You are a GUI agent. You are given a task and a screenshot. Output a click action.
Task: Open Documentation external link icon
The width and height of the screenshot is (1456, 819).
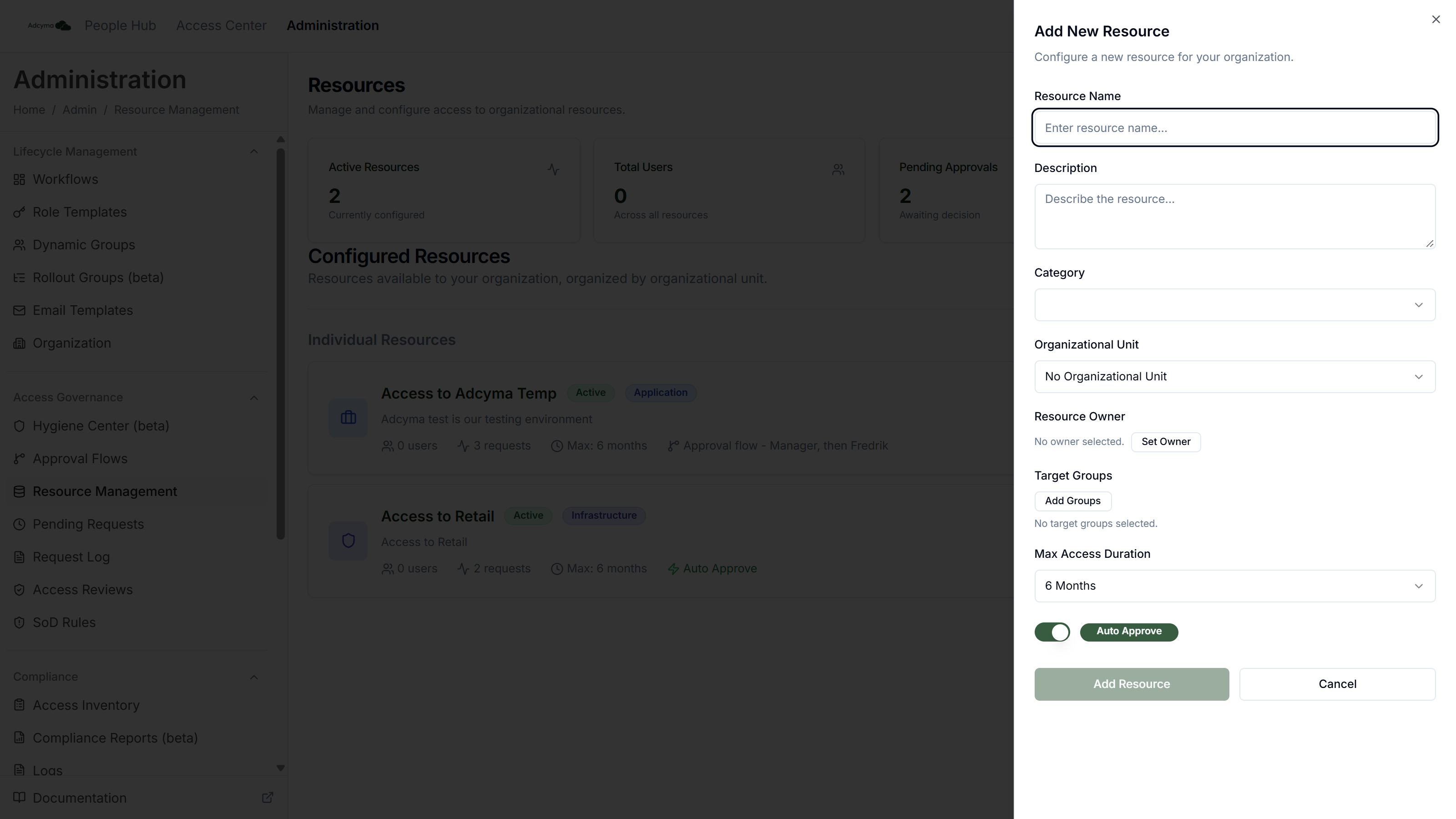click(268, 798)
